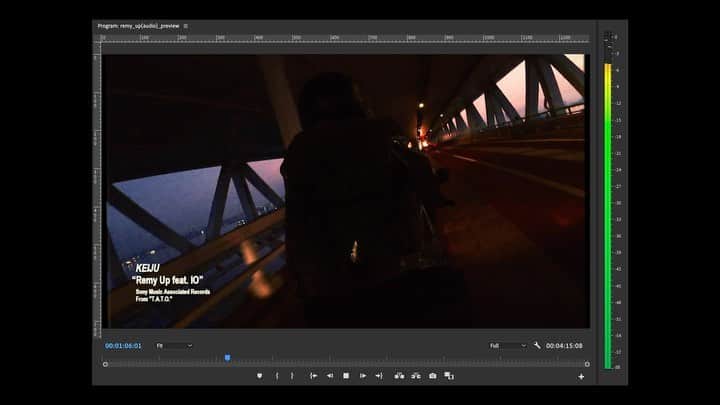Open the Button Editor plus icon

pyautogui.click(x=581, y=377)
